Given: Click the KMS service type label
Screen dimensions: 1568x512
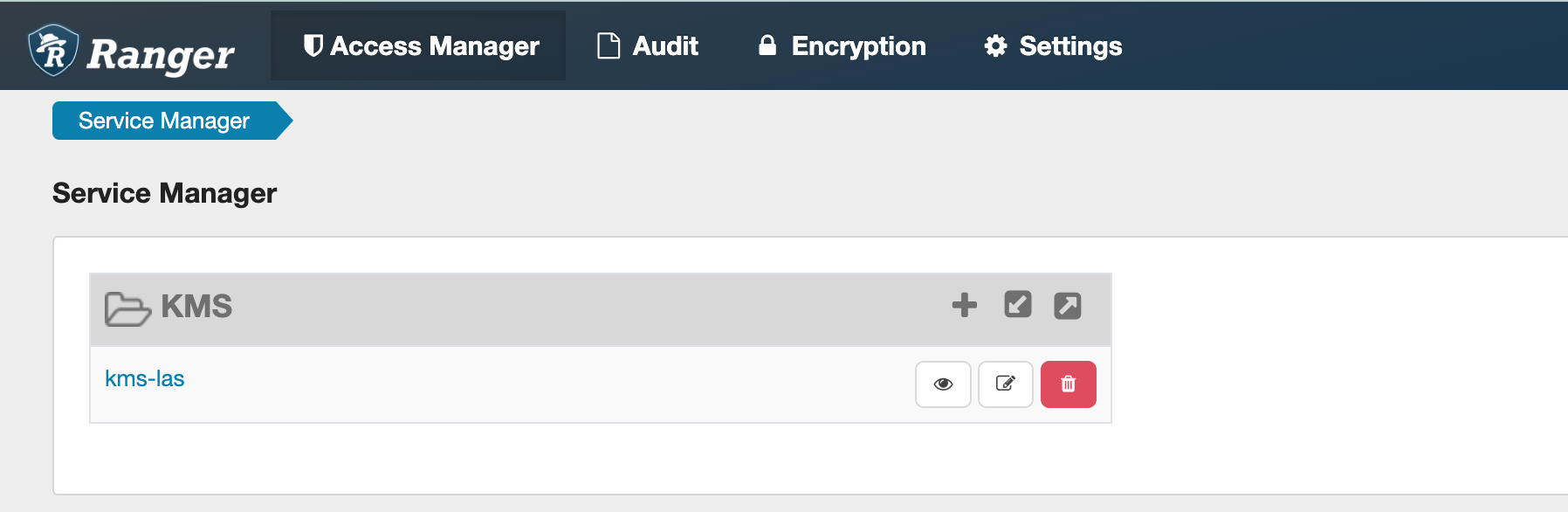Looking at the screenshot, I should point(196,307).
